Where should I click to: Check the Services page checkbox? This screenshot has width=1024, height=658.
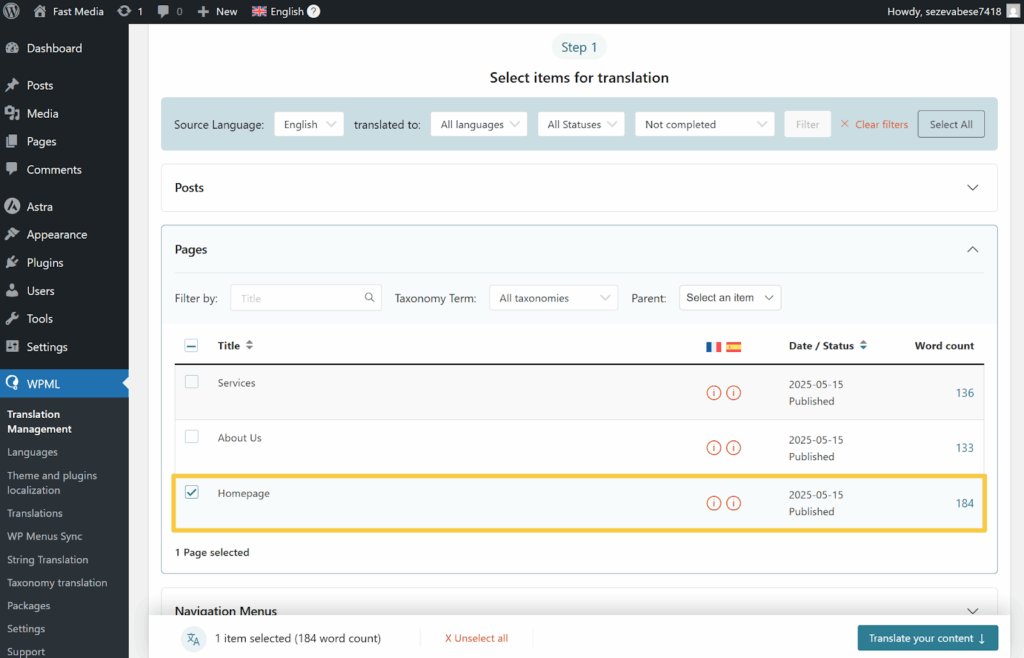192,382
